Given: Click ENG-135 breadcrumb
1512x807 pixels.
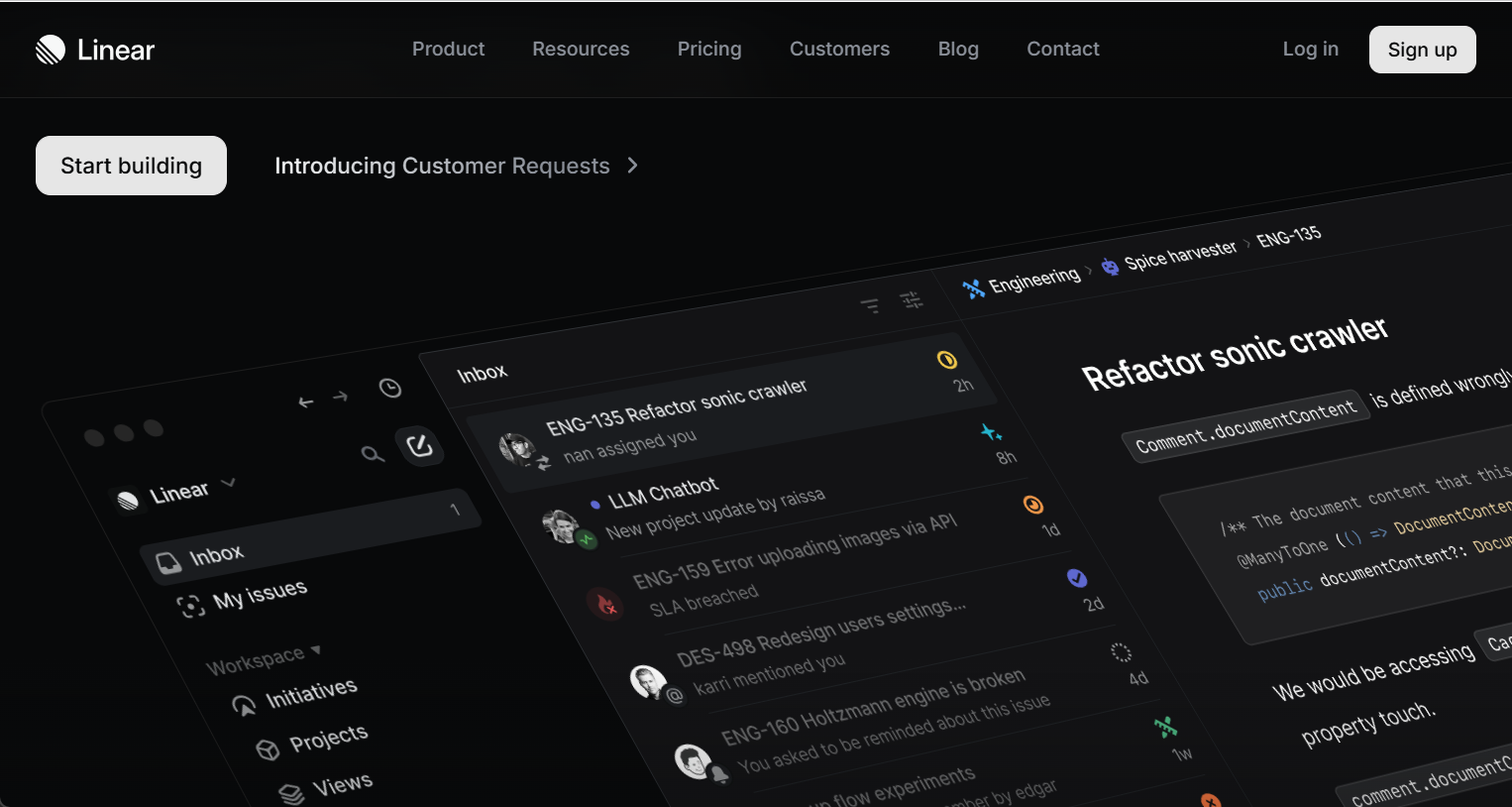Looking at the screenshot, I should pyautogui.click(x=1289, y=237).
